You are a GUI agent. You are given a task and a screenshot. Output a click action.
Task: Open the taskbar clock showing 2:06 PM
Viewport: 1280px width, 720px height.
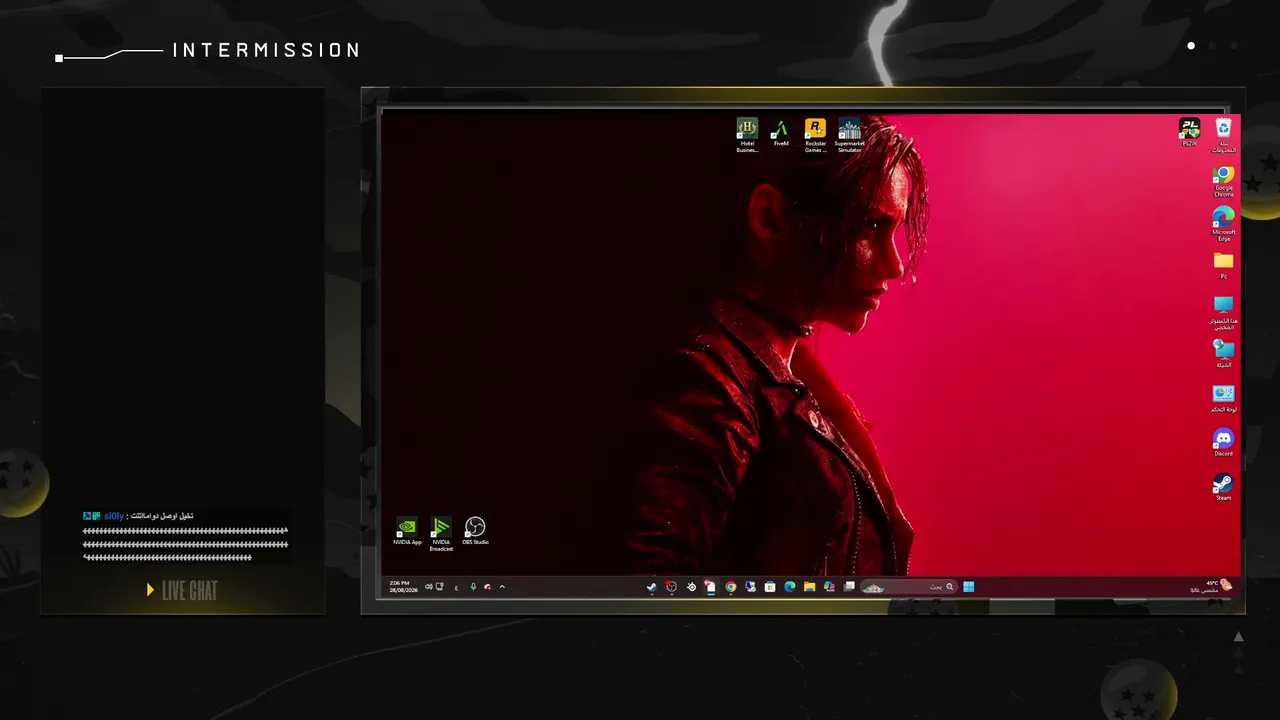pos(400,586)
